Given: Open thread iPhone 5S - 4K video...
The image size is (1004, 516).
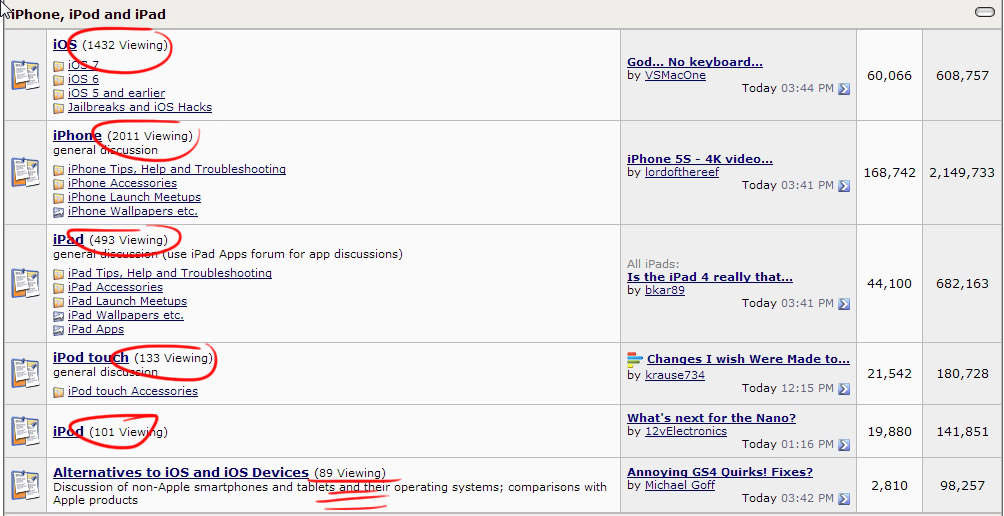Looking at the screenshot, I should click(x=700, y=159).
